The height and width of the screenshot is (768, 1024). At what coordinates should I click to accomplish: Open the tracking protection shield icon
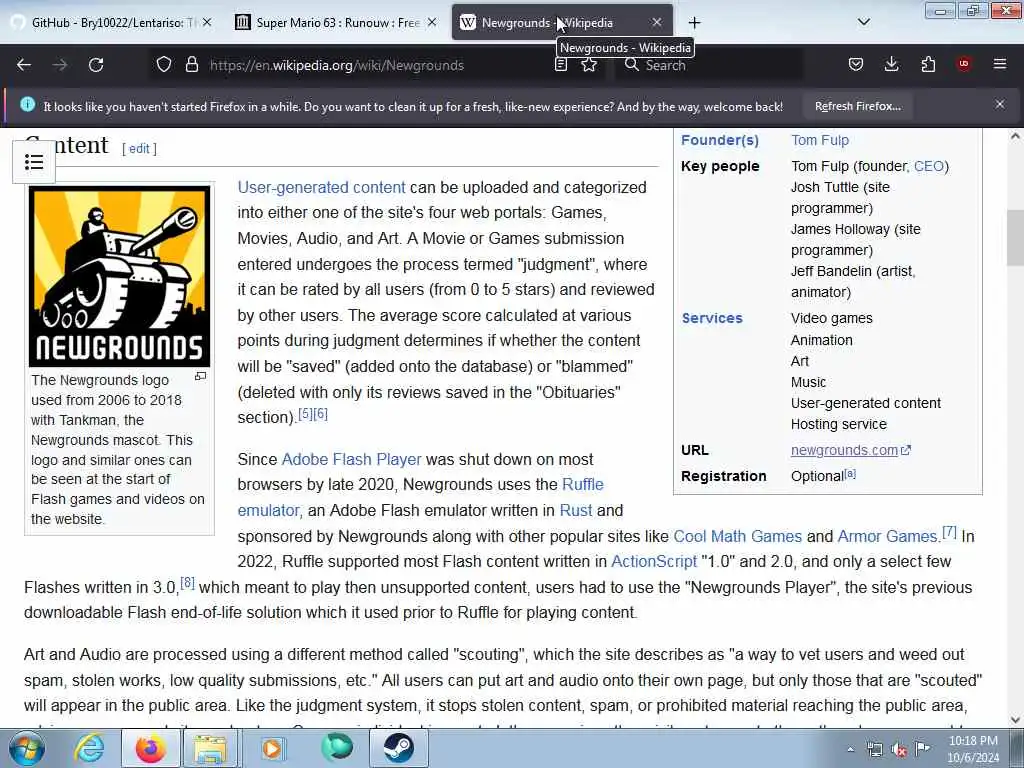(164, 65)
